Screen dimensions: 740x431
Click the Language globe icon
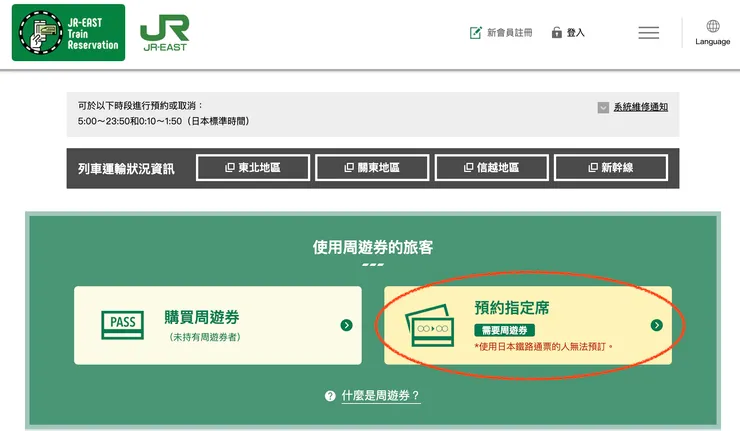pyautogui.click(x=713, y=26)
